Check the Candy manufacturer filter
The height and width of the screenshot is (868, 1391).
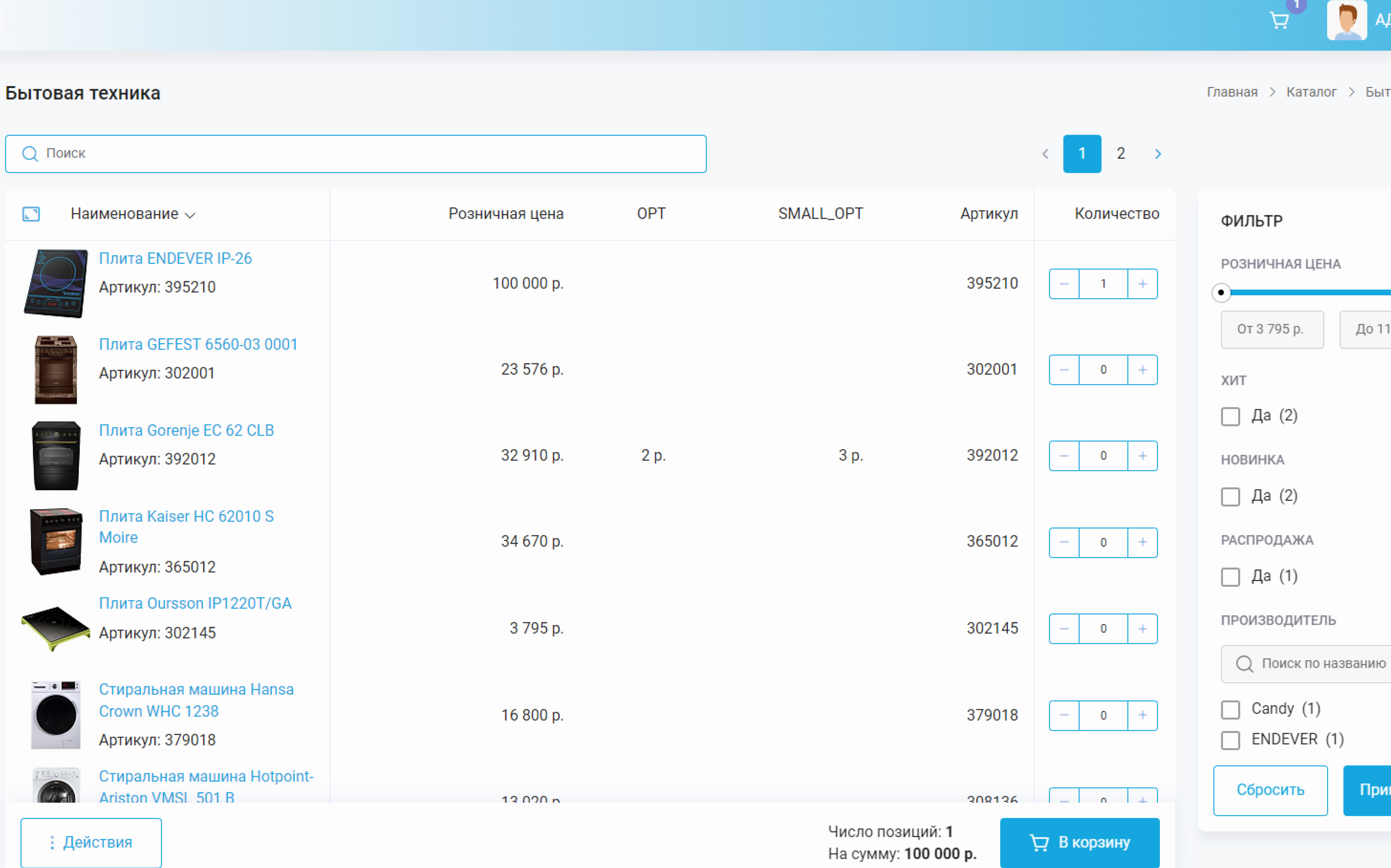click(x=1230, y=710)
